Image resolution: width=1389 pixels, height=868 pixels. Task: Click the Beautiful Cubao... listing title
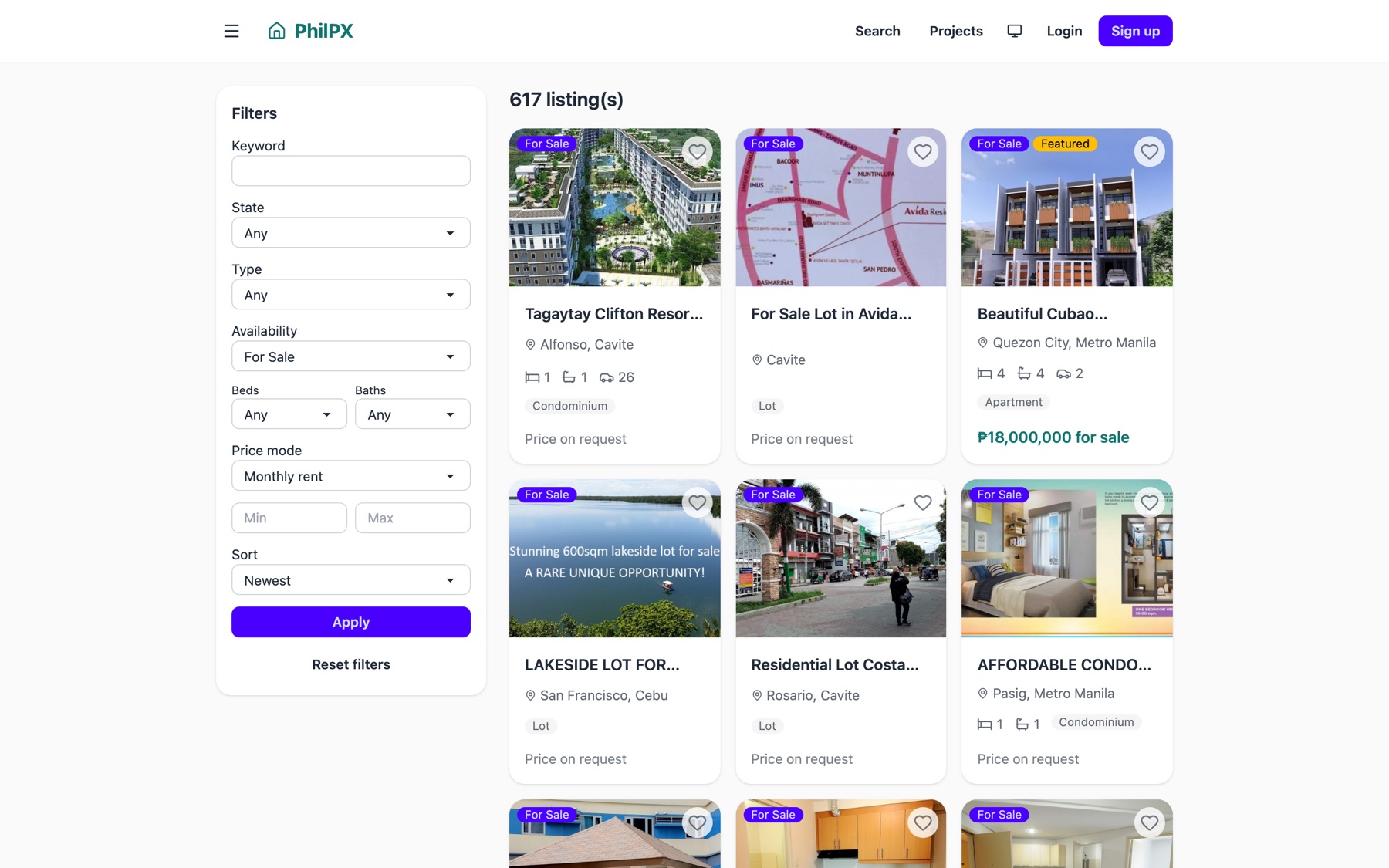[1043, 314]
